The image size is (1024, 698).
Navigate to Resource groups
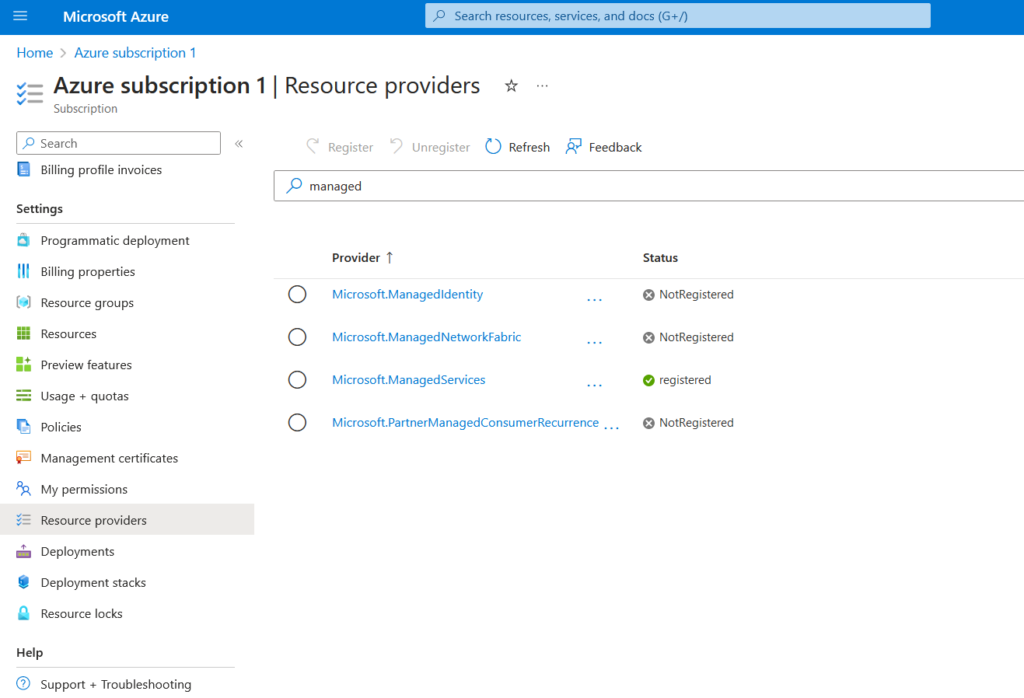[x=87, y=303]
